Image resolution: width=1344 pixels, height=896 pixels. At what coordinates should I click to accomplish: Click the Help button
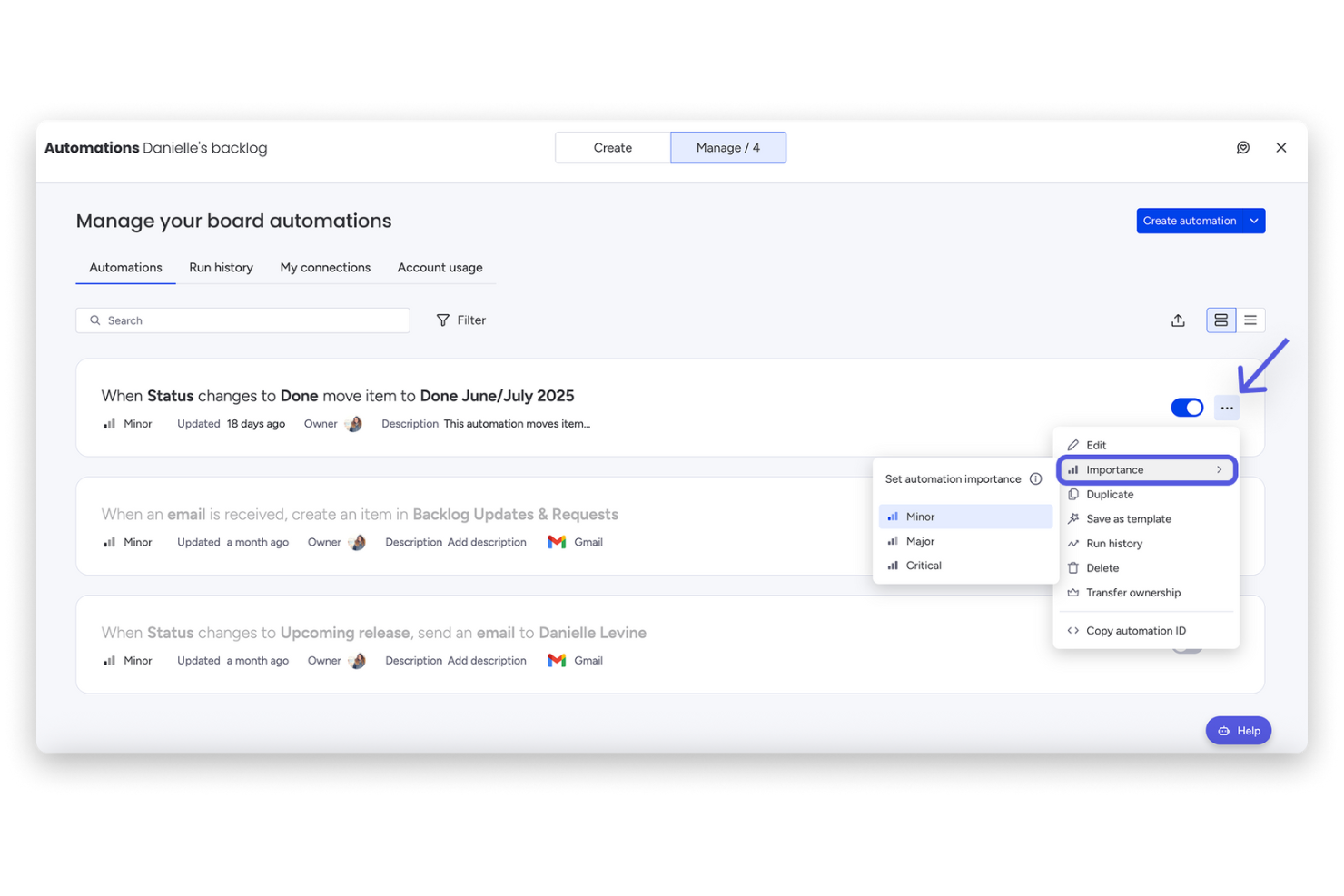1238,730
